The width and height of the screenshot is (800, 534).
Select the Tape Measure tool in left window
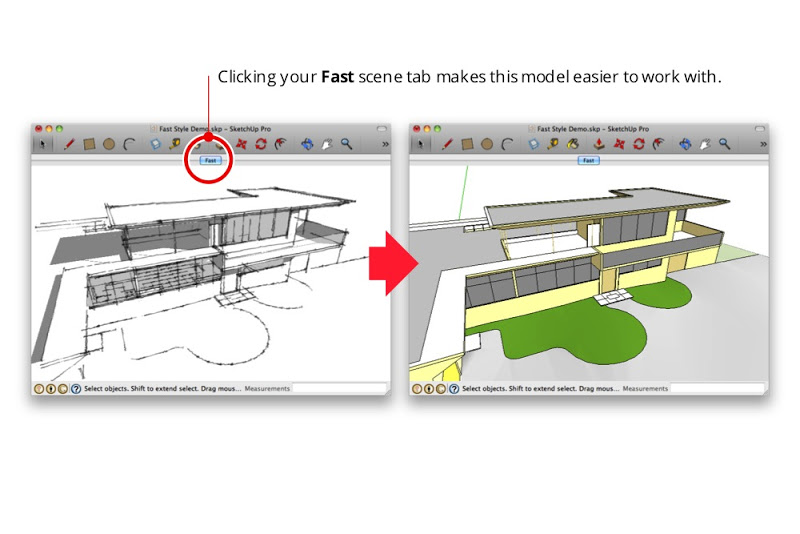click(174, 144)
